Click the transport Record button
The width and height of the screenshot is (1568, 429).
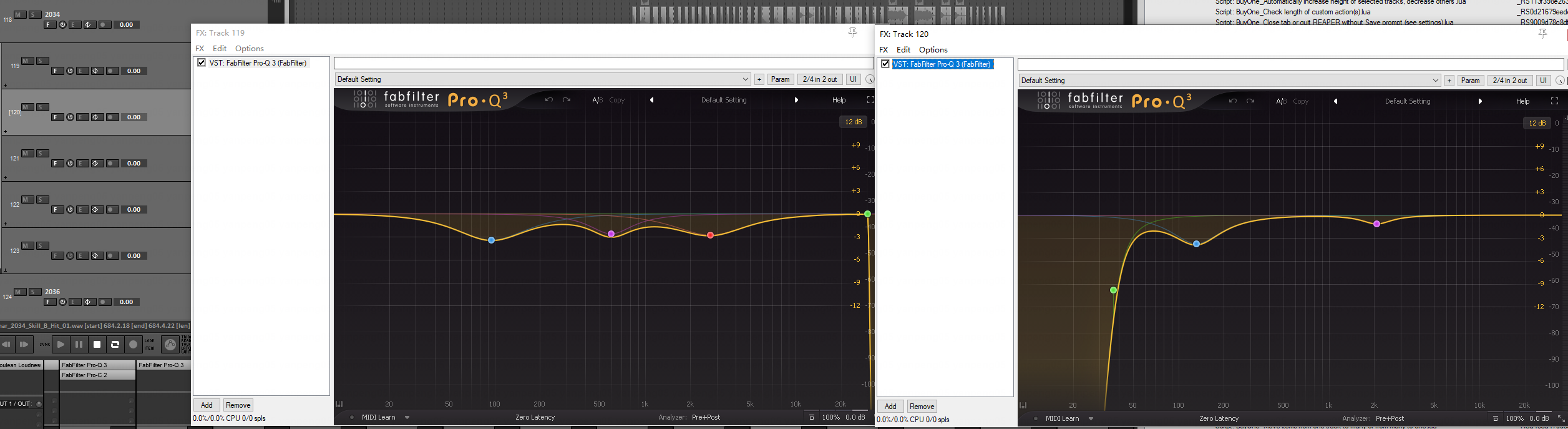coord(133,344)
